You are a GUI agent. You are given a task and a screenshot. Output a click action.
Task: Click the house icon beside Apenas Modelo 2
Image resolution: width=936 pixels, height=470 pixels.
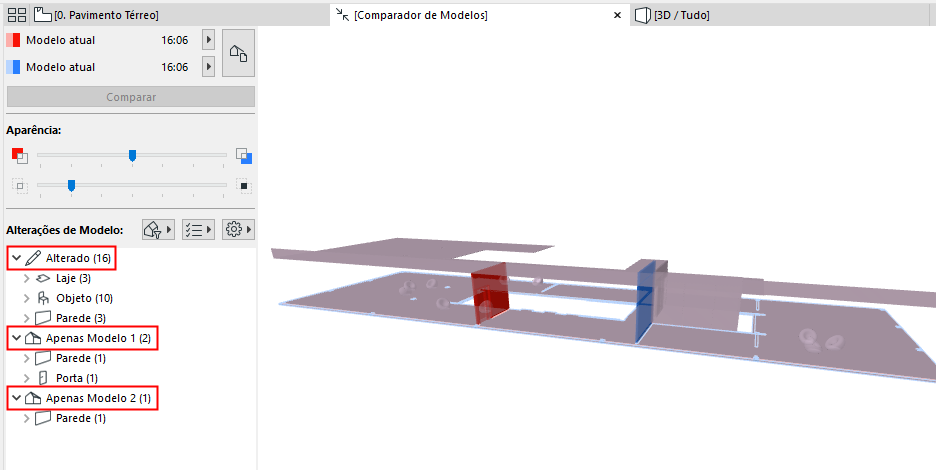[x=33, y=398]
